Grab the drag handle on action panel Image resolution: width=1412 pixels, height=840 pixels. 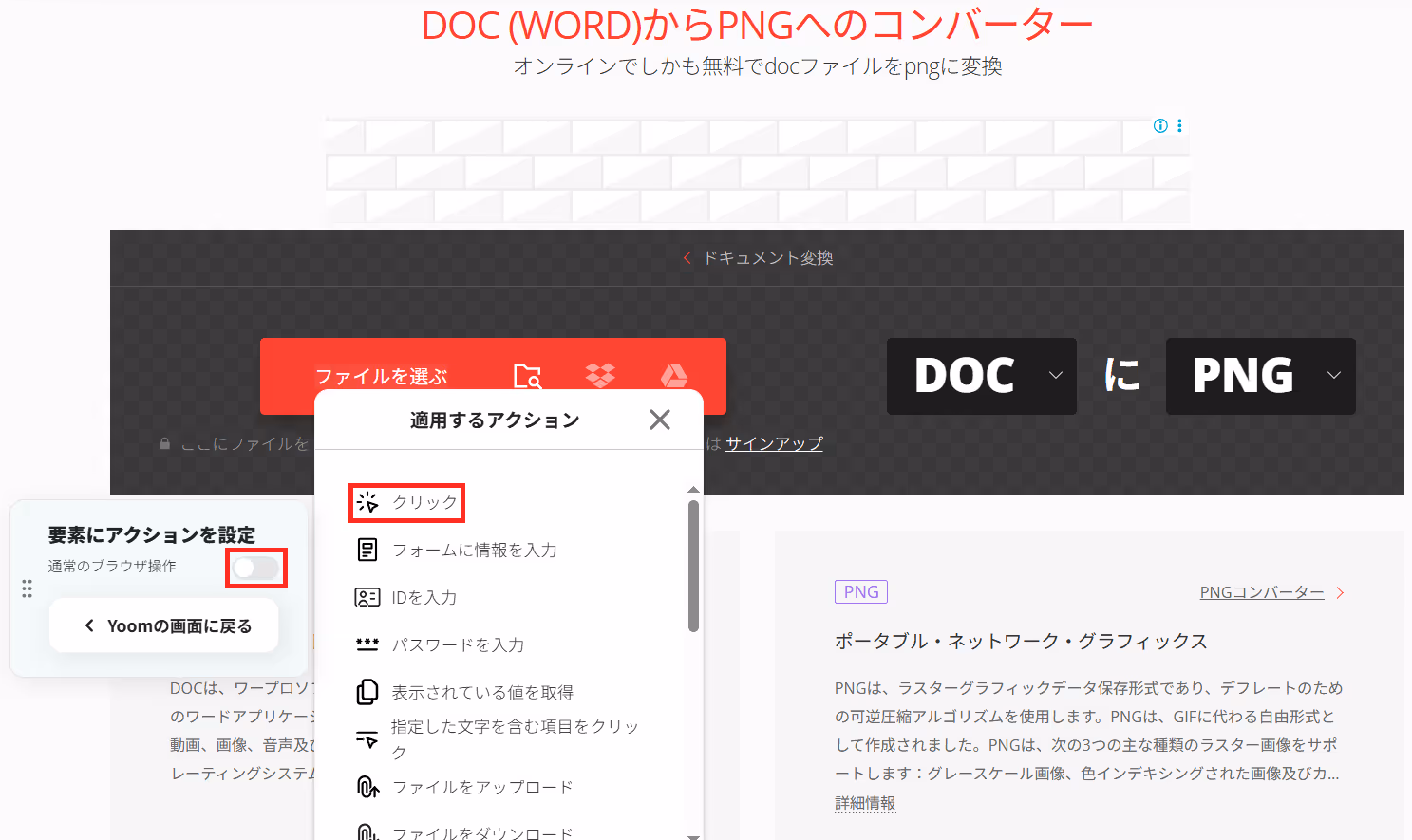[x=27, y=589]
